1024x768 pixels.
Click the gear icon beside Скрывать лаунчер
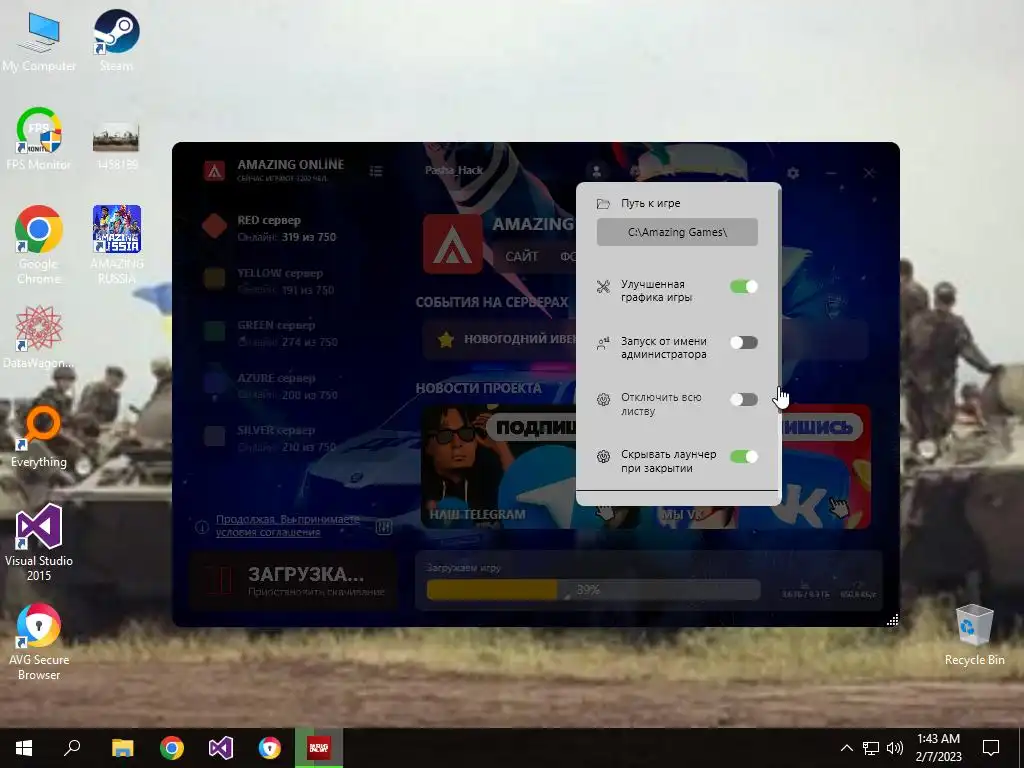(603, 456)
